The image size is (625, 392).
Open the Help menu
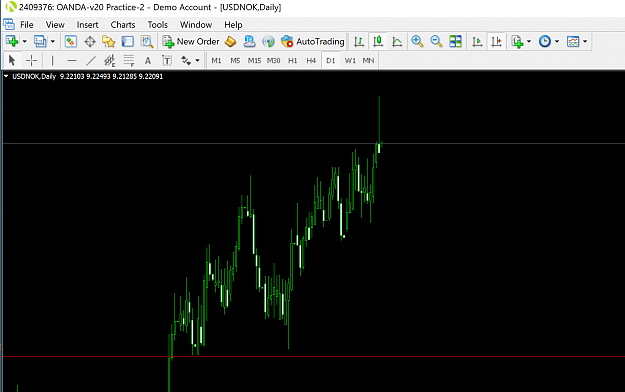pyautogui.click(x=233, y=25)
